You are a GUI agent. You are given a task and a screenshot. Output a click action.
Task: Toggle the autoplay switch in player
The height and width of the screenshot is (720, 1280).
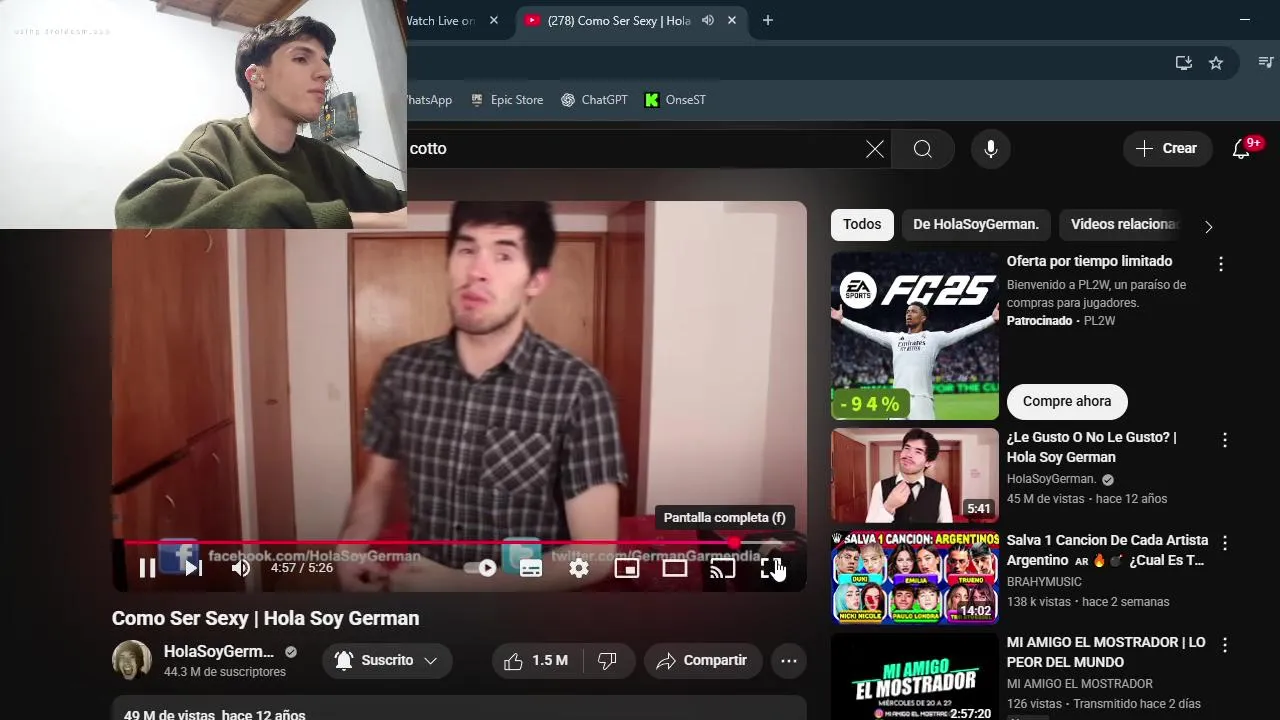point(481,568)
